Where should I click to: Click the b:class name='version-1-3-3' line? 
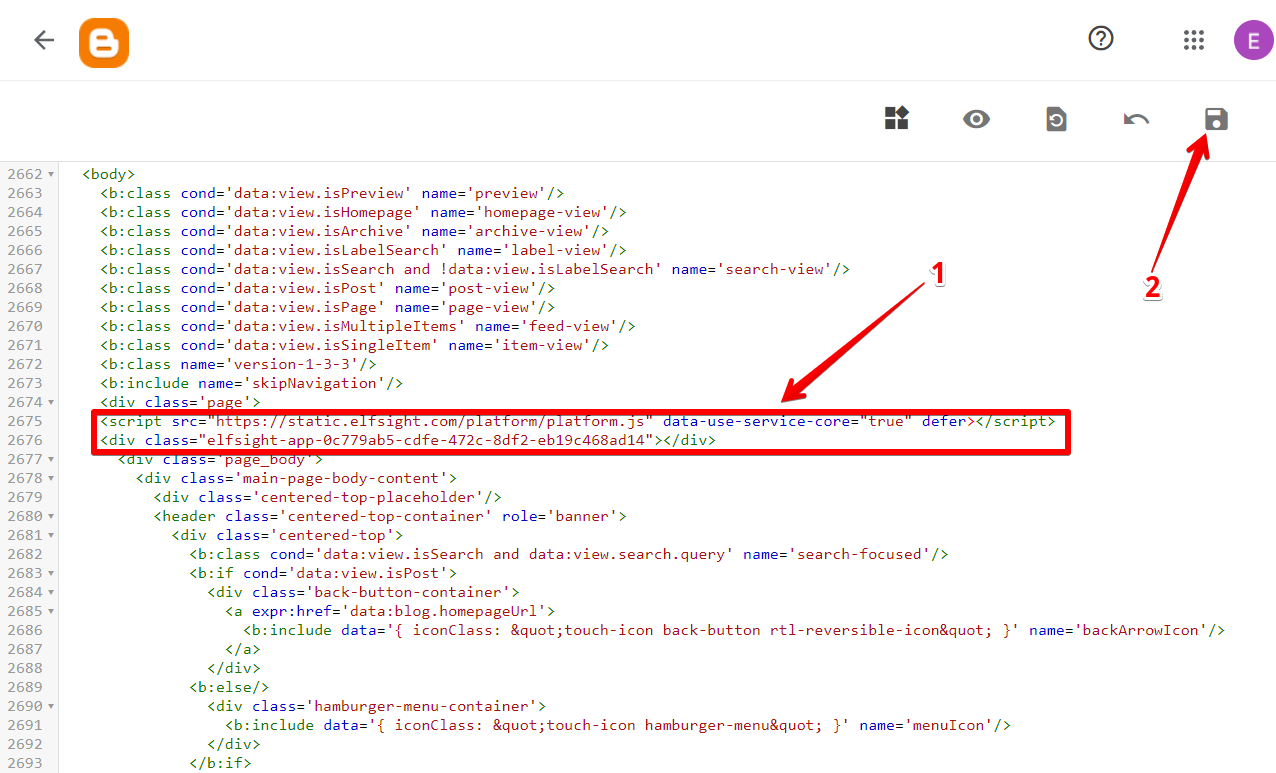point(239,364)
